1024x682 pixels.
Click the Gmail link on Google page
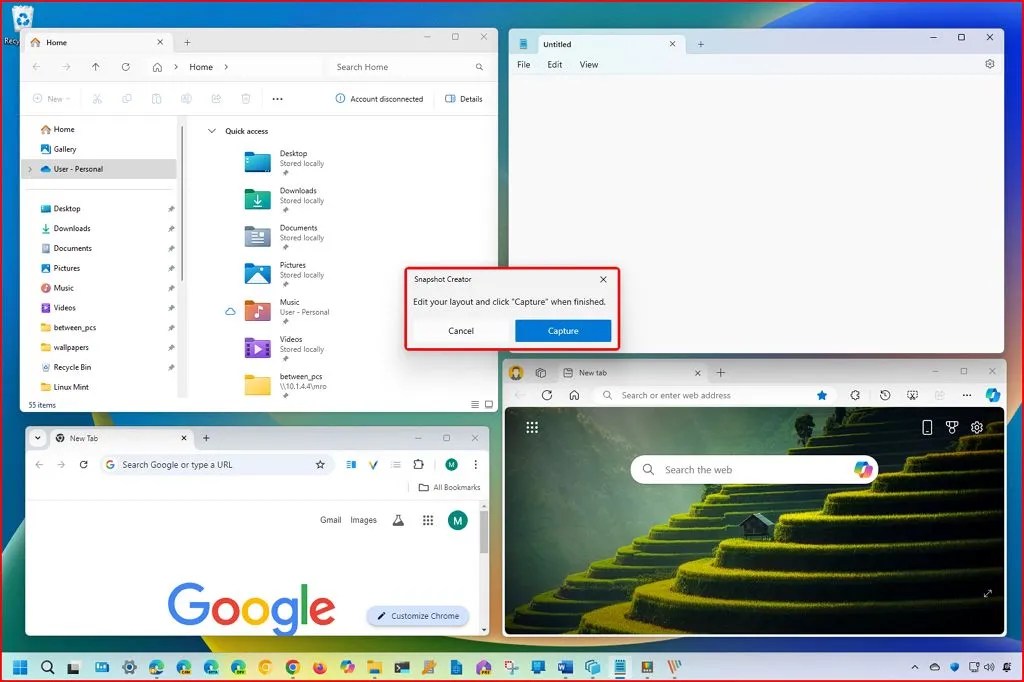point(330,520)
